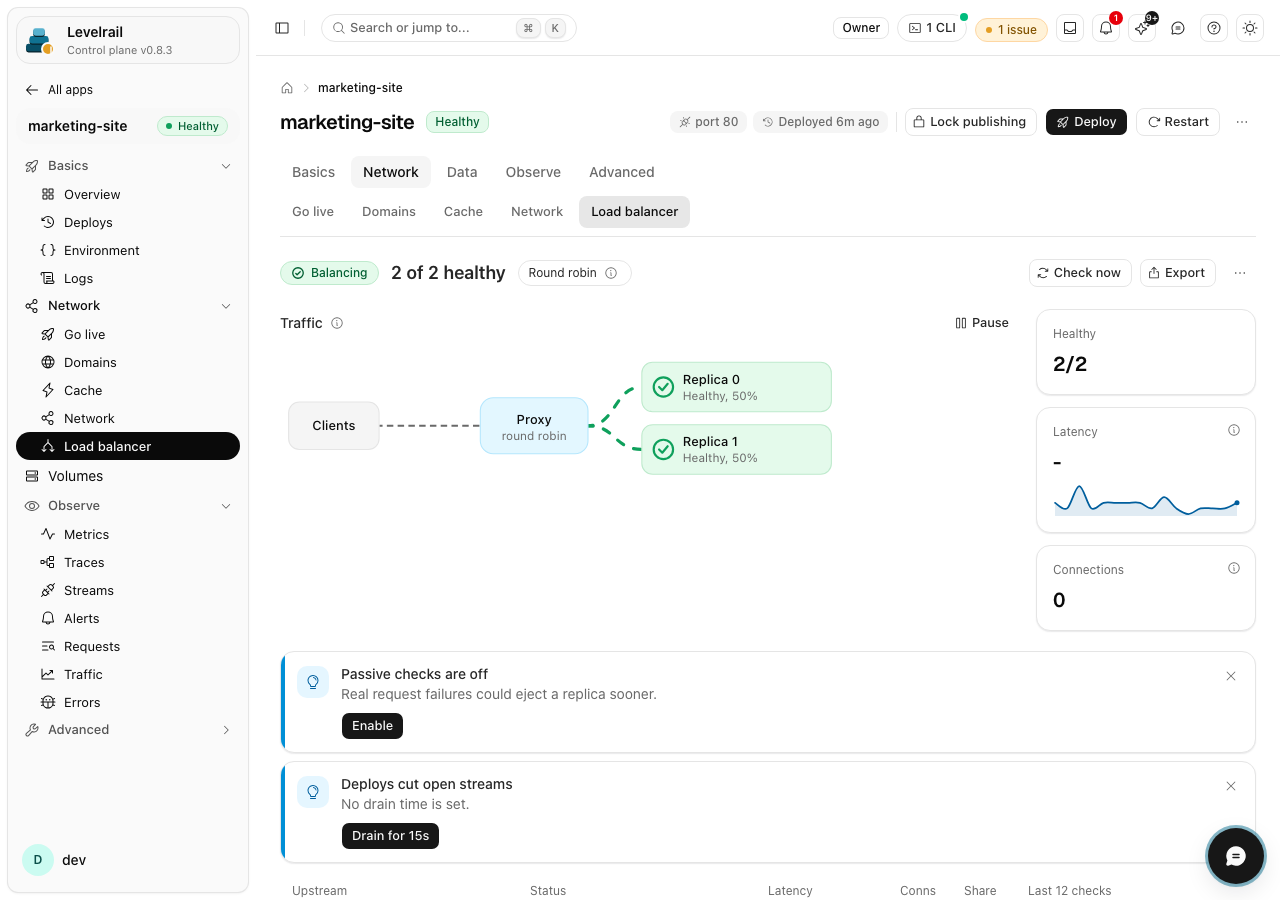Open the help question mark icon
This screenshot has height=900, width=1280.
coord(1214,28)
